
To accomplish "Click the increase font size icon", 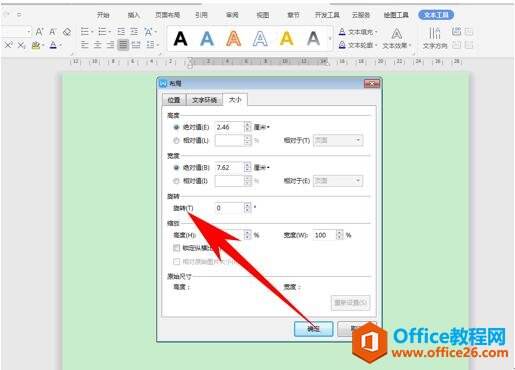I will [39, 32].
